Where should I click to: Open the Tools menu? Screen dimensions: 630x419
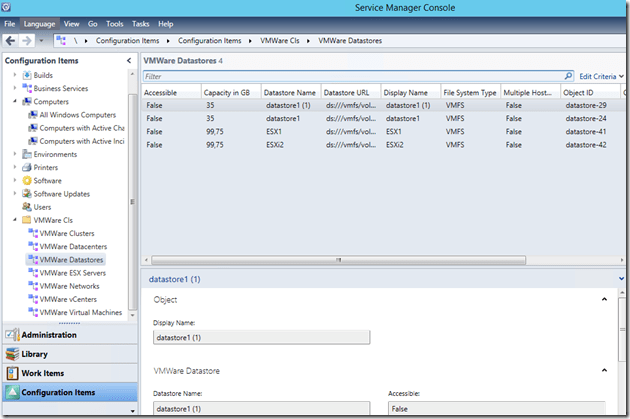115,23
